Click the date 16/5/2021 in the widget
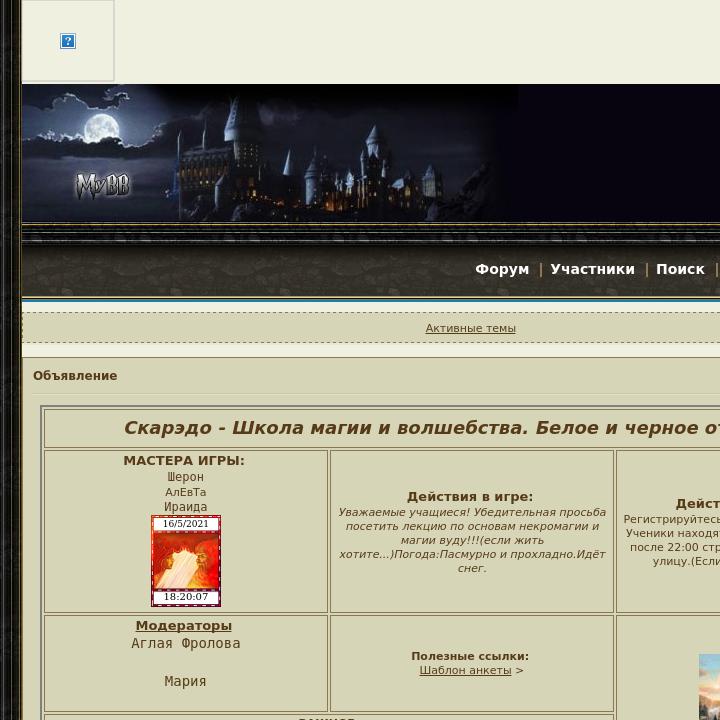The height and width of the screenshot is (720, 720). (x=186, y=524)
